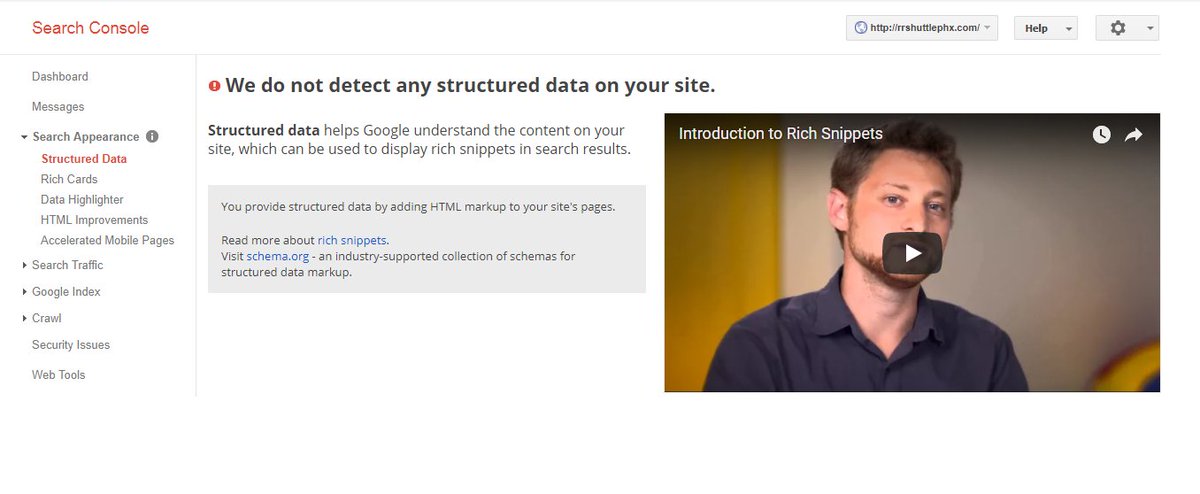The width and height of the screenshot is (1200, 494).
Task: Click the globe icon in the property selector
Action: [859, 28]
